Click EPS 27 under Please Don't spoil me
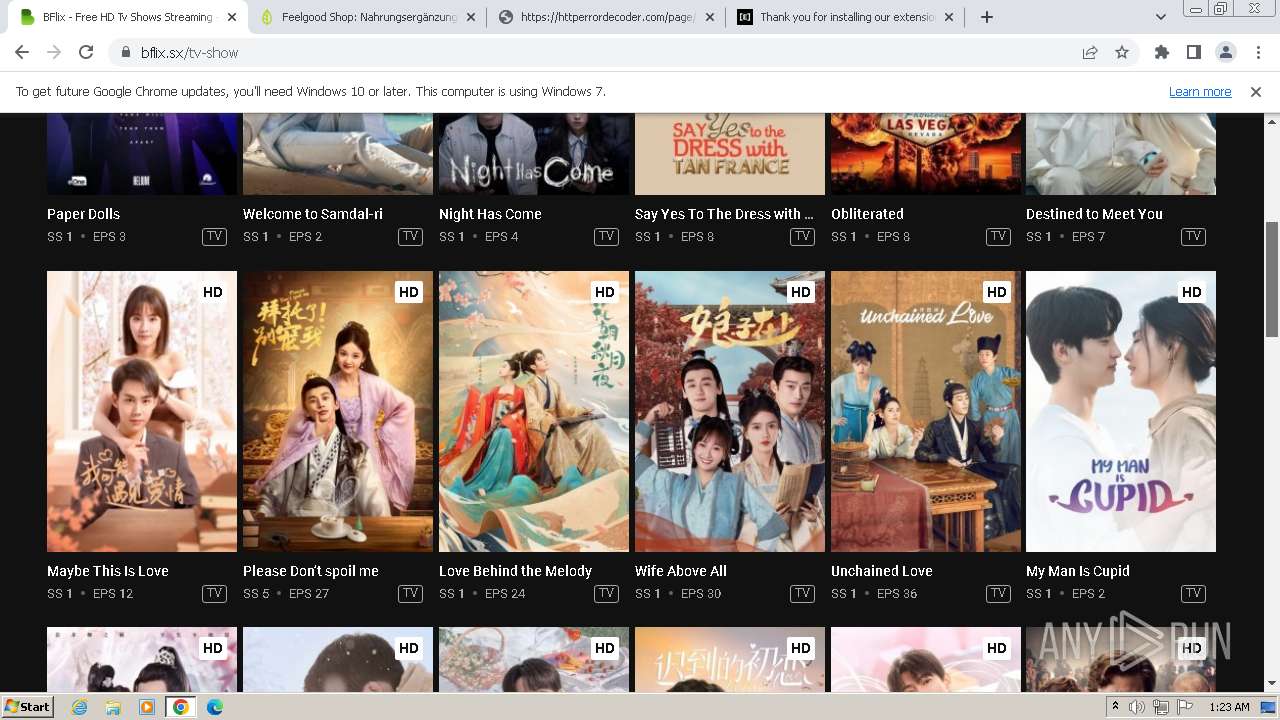 coord(309,594)
